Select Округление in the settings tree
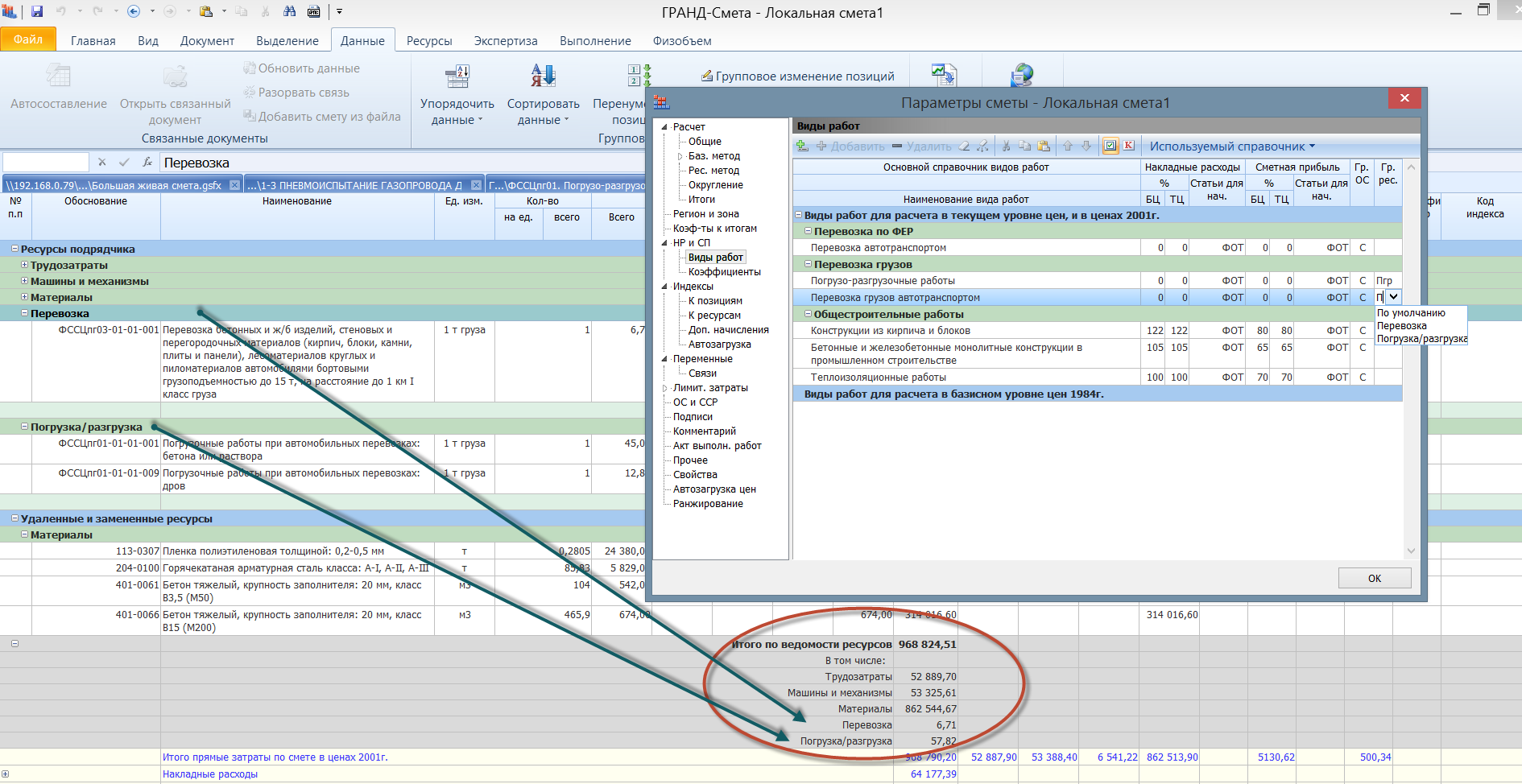The width and height of the screenshot is (1522, 784). 716,185
